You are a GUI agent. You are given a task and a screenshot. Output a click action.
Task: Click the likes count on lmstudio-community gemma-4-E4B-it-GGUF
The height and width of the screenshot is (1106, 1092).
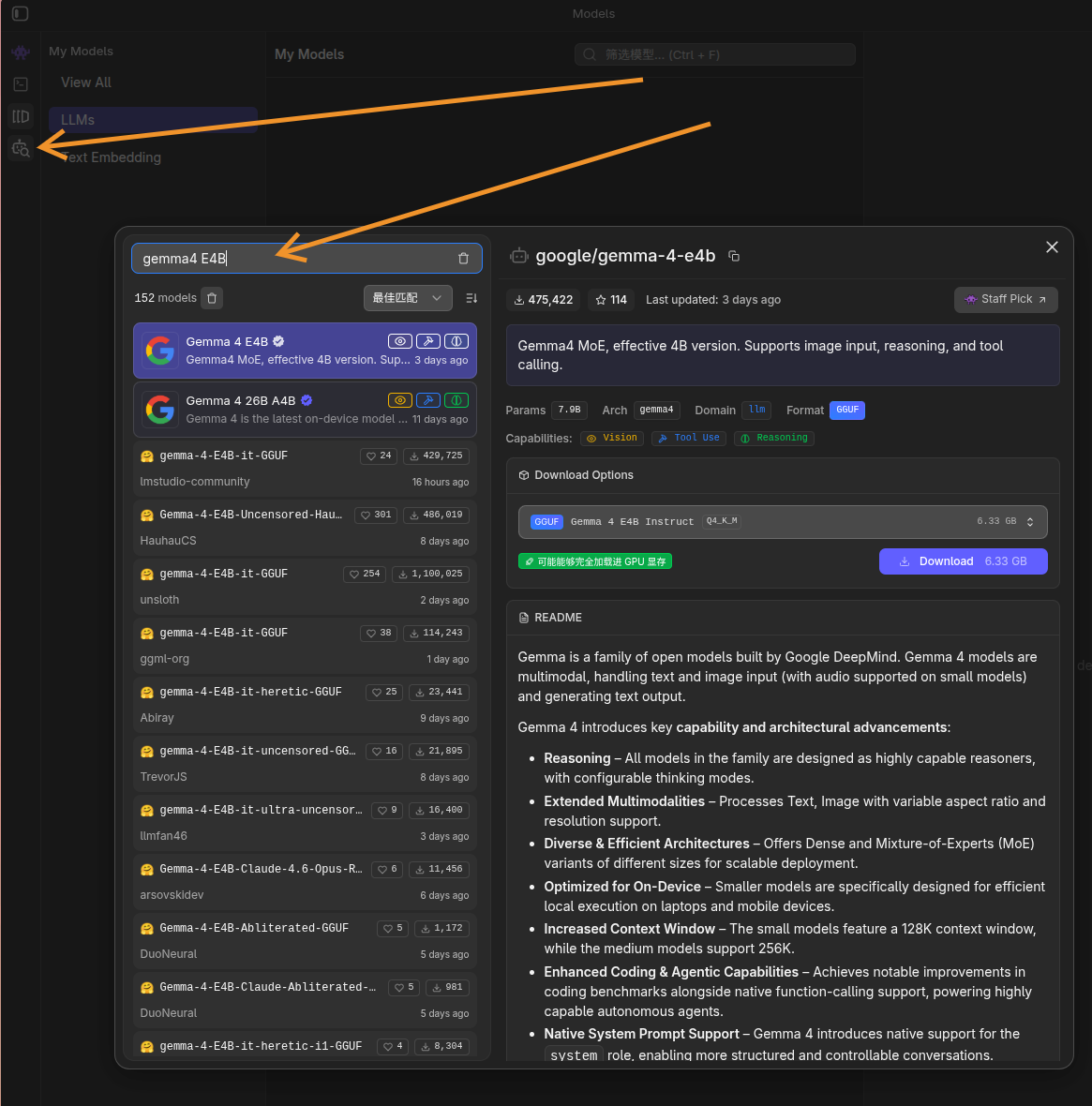pos(379,456)
